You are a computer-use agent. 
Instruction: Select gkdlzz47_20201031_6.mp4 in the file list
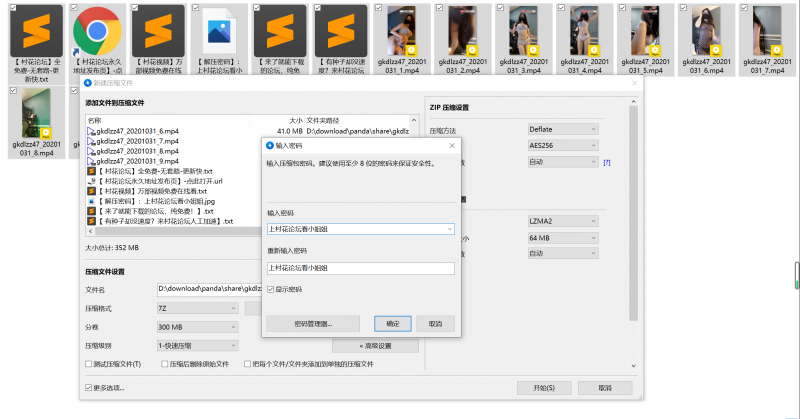coord(136,131)
